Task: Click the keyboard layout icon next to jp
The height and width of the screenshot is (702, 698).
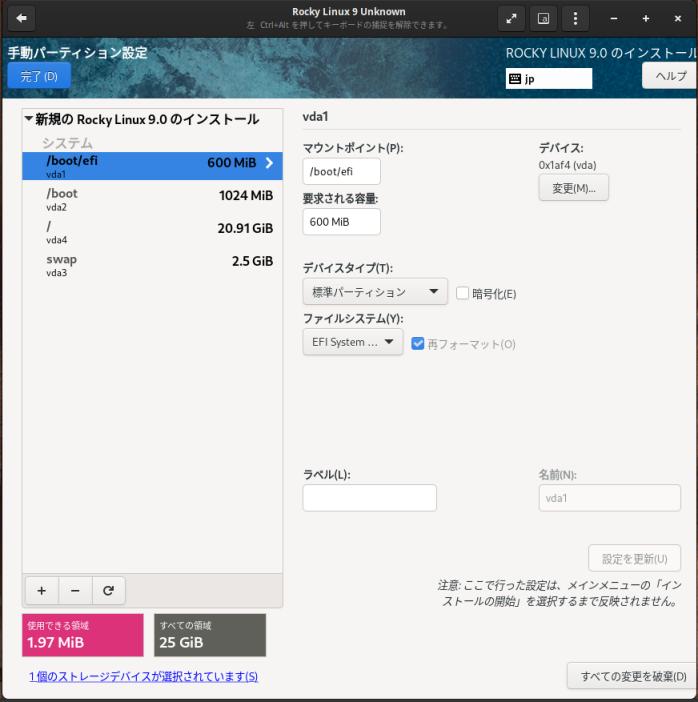Action: 515,79
